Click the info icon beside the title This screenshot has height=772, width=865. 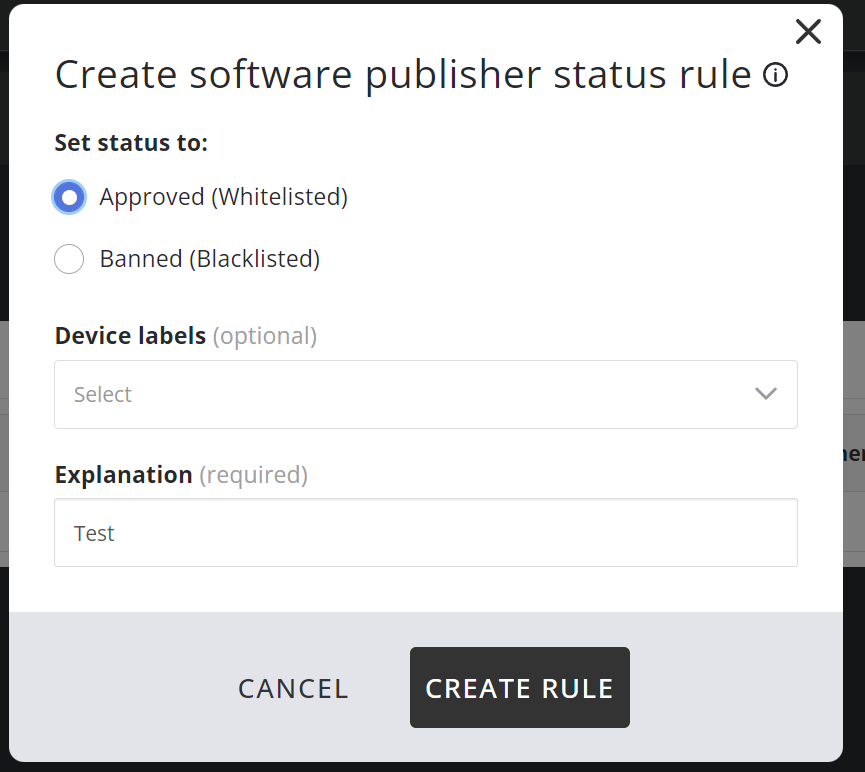[x=775, y=75]
